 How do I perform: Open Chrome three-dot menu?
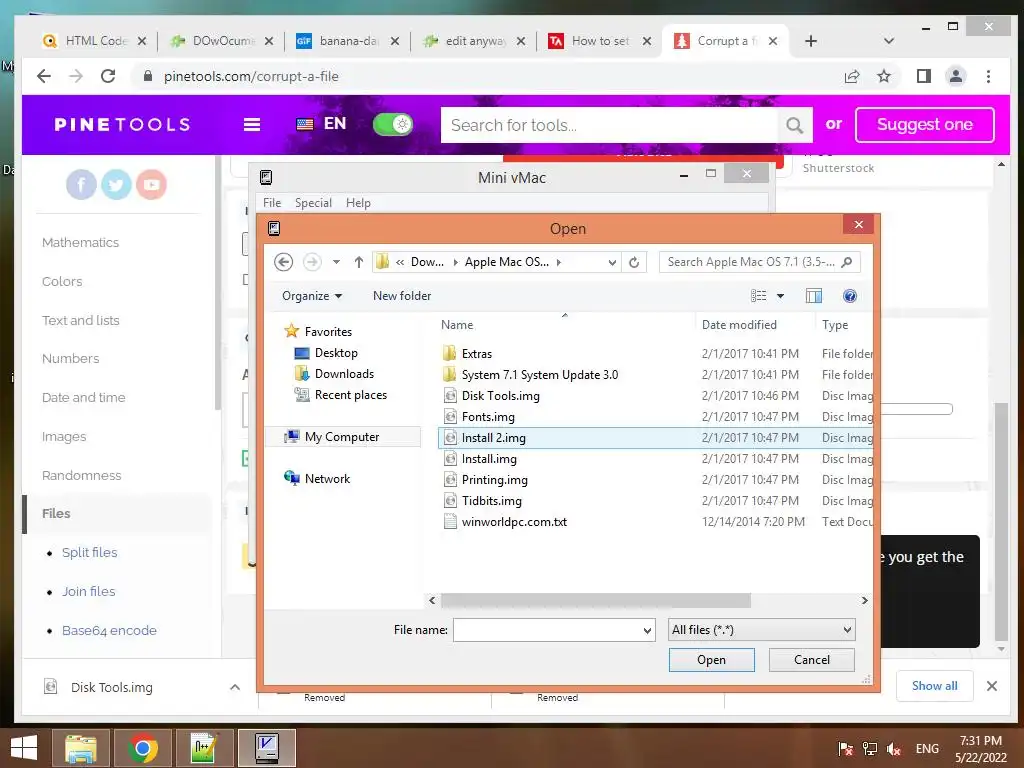click(x=988, y=76)
